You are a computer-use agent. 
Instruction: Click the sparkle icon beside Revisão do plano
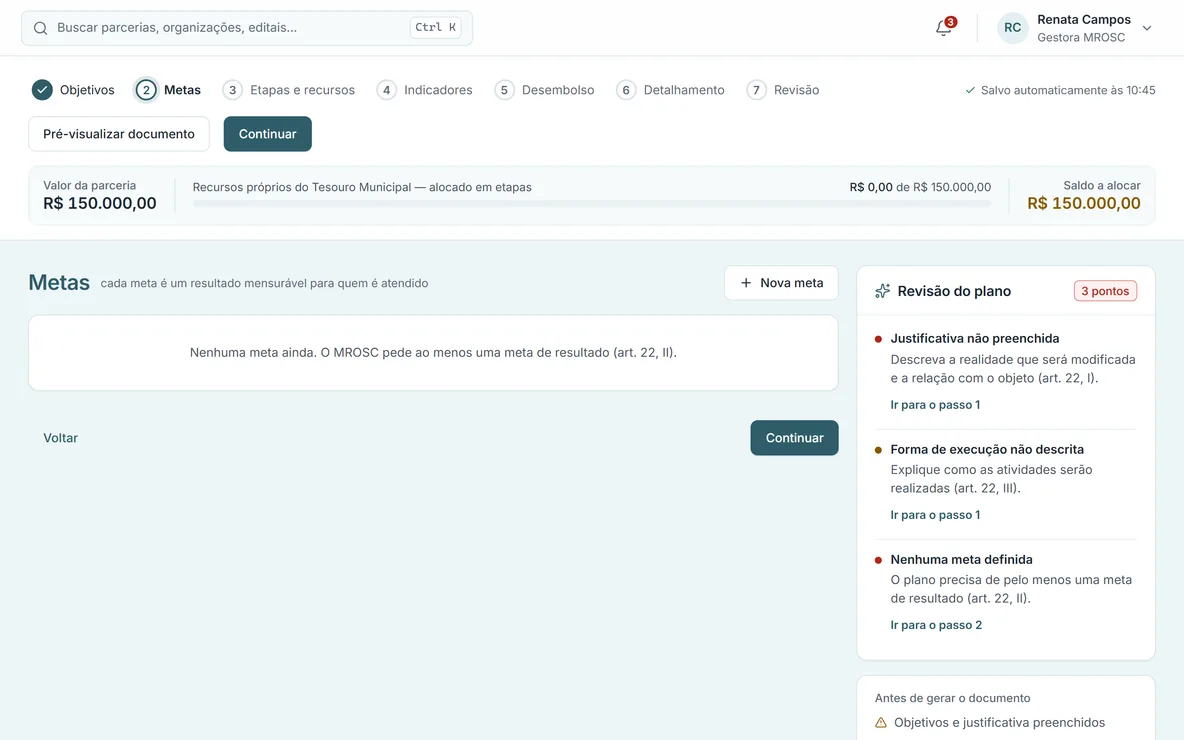pos(882,291)
